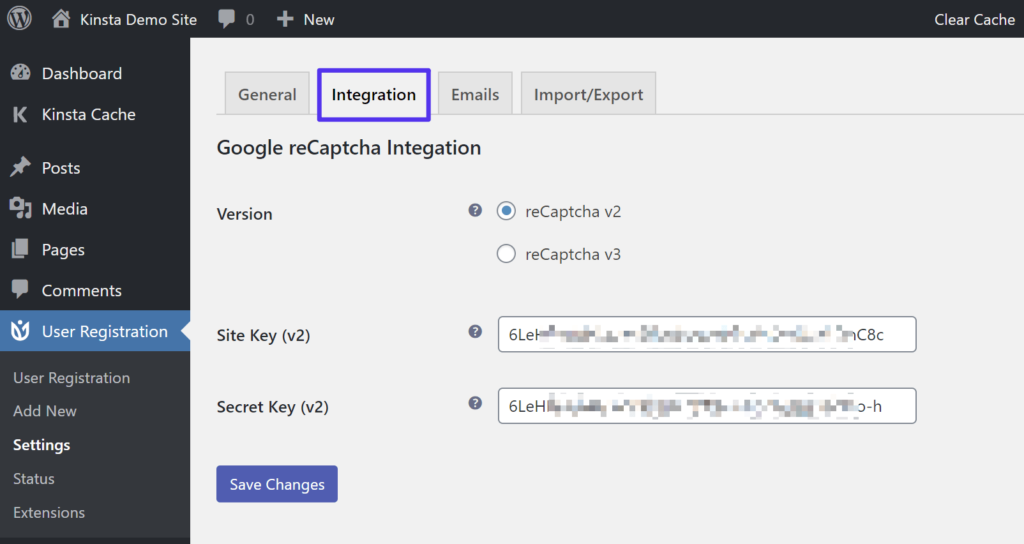Screen dimensions: 1024x544
Task: Open the Extensions submenu link
Action: (x=49, y=512)
